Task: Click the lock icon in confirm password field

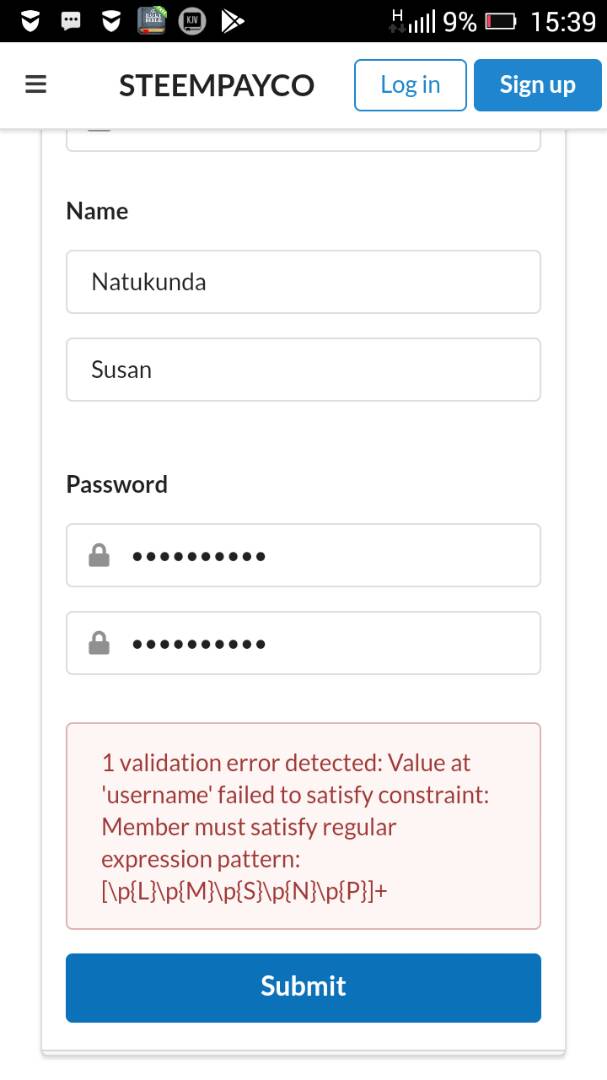Action: click(99, 643)
